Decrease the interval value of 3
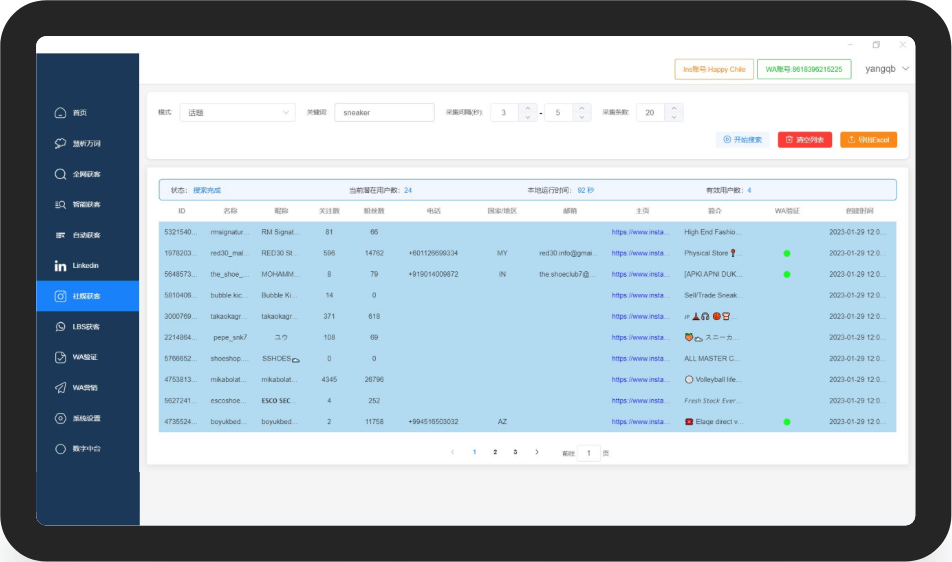The image size is (952, 562). click(x=528, y=117)
